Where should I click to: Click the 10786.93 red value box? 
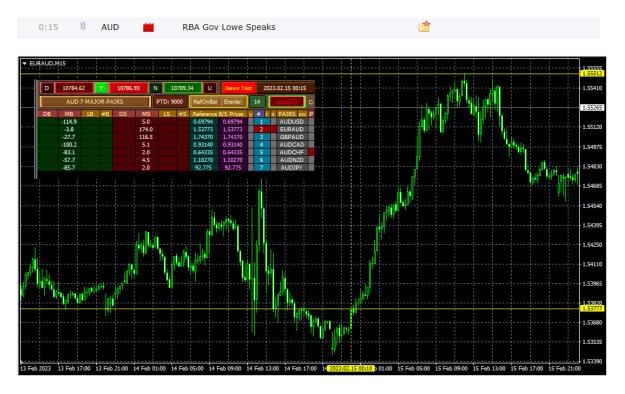coord(128,88)
